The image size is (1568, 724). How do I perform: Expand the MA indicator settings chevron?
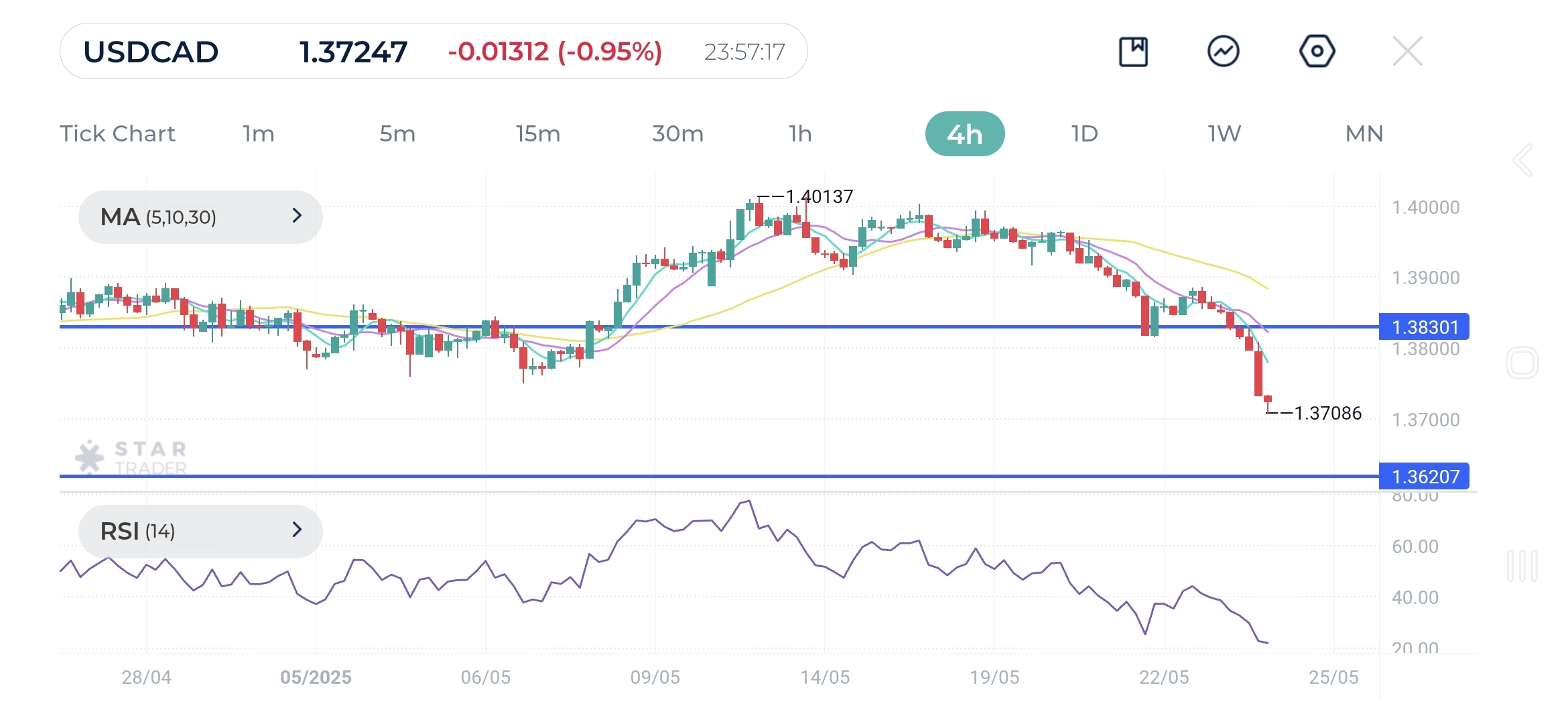click(297, 216)
